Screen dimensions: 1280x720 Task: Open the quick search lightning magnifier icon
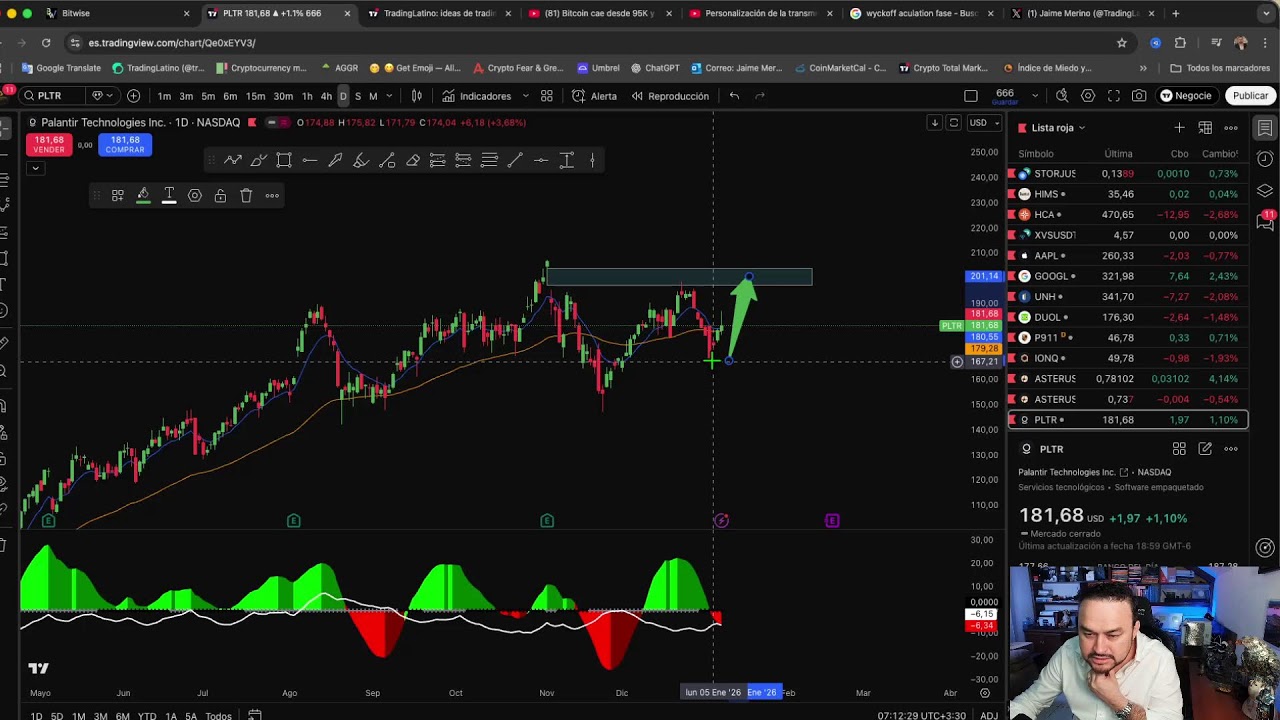click(1062, 96)
